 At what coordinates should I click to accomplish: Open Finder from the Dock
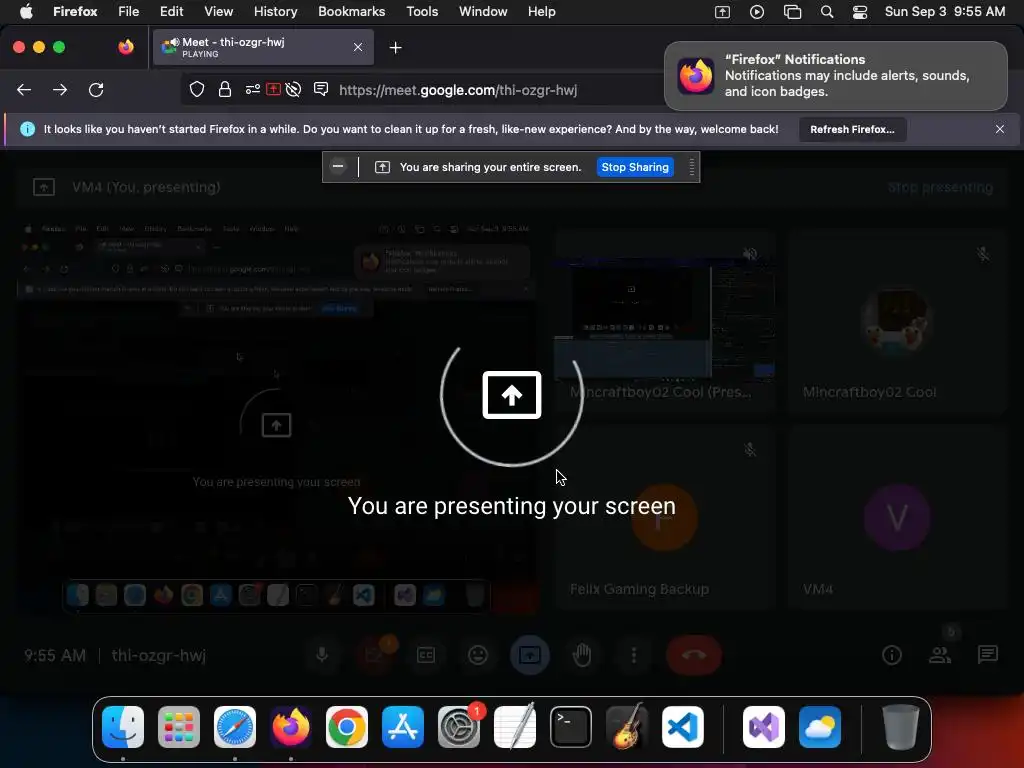(x=123, y=727)
